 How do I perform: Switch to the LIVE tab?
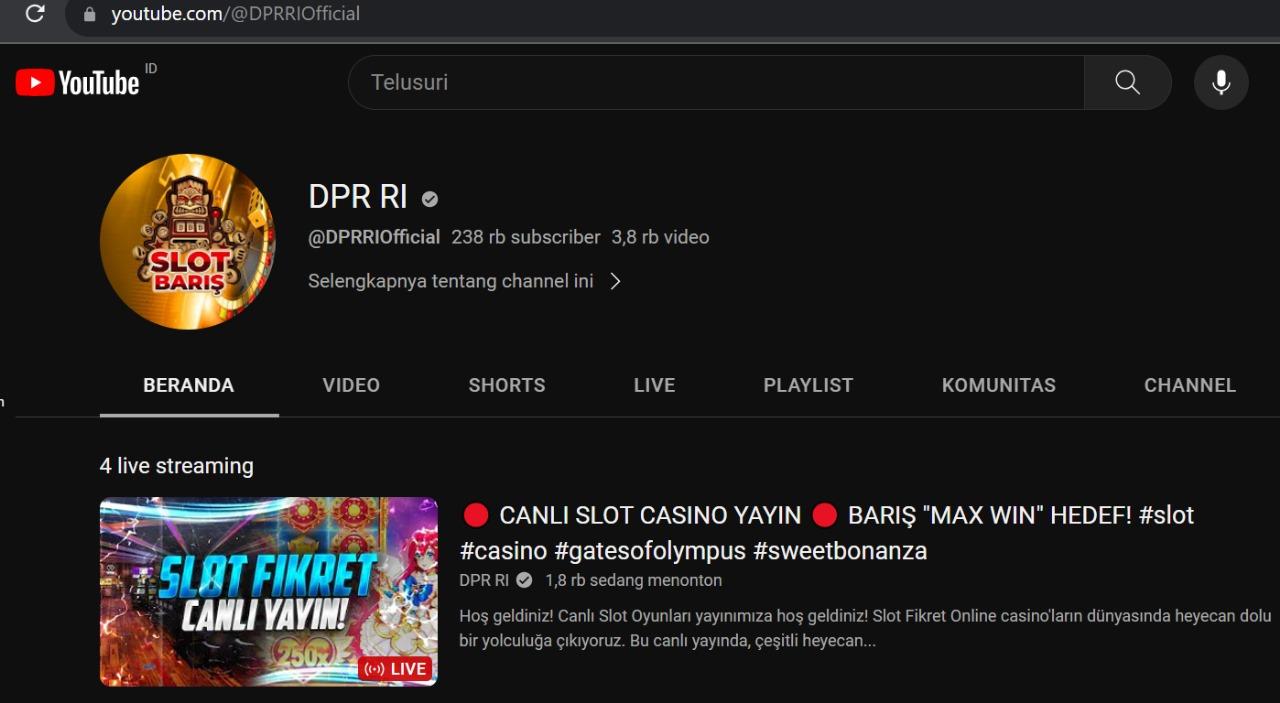654,385
